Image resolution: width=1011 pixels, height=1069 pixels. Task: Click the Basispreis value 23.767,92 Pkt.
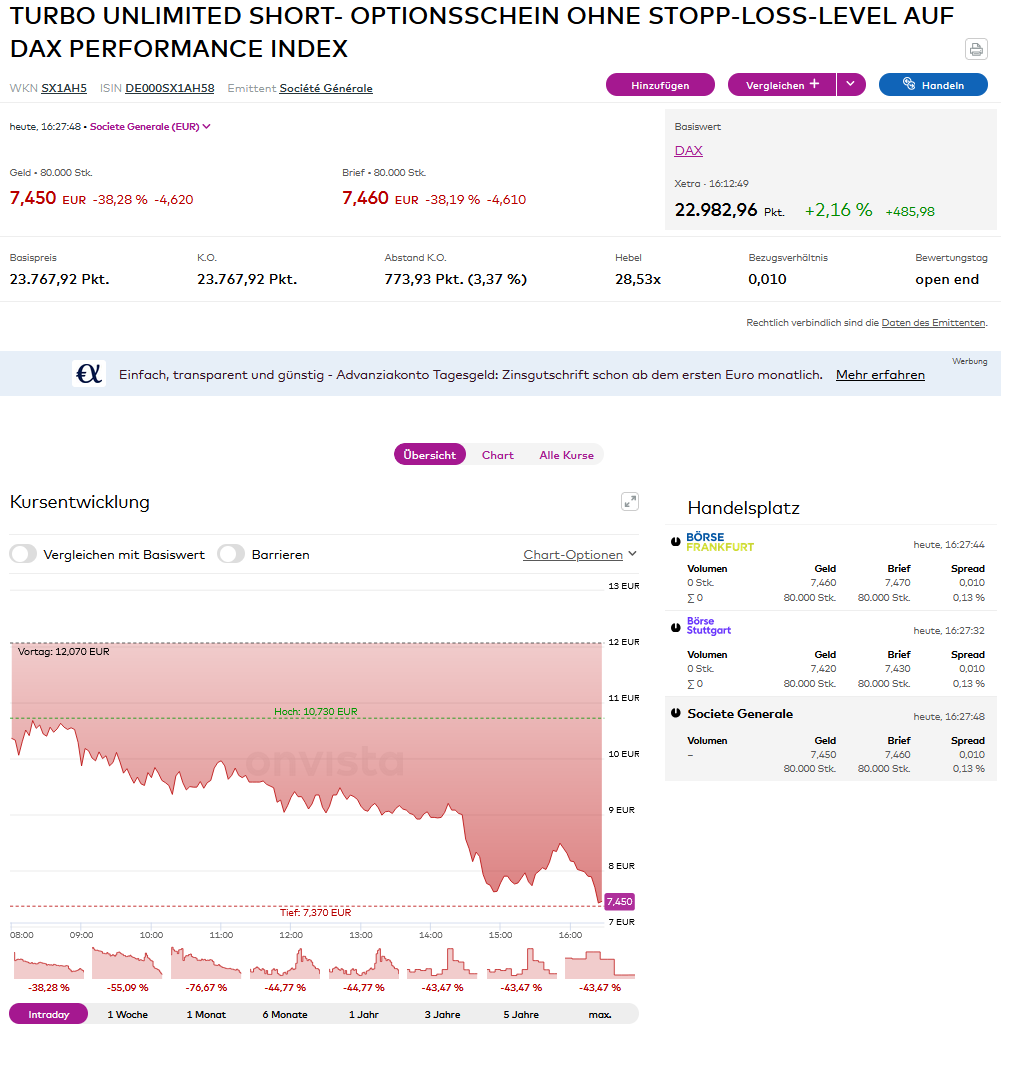click(60, 282)
